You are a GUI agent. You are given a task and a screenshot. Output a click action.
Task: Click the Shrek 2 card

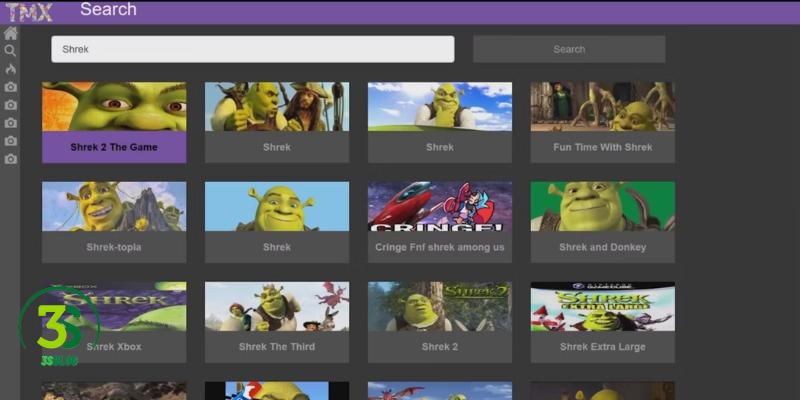point(440,322)
